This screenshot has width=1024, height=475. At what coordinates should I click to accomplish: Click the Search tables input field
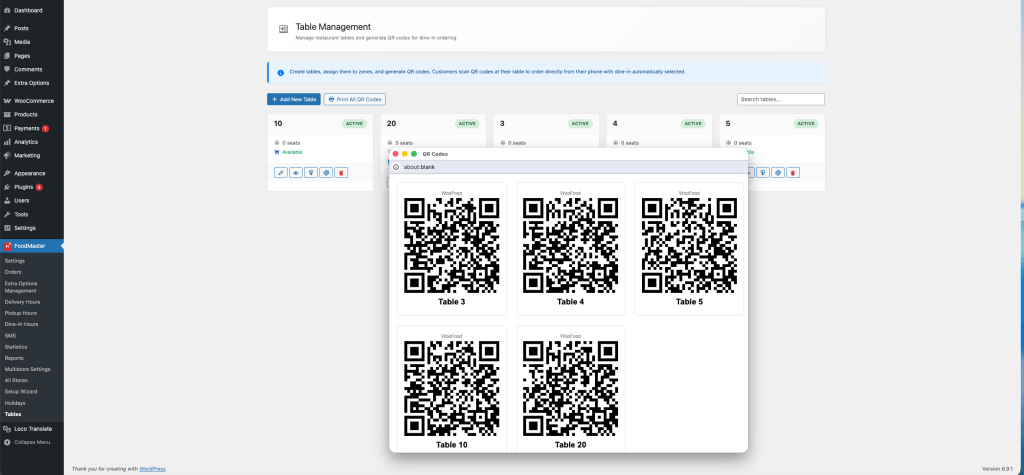pos(780,99)
